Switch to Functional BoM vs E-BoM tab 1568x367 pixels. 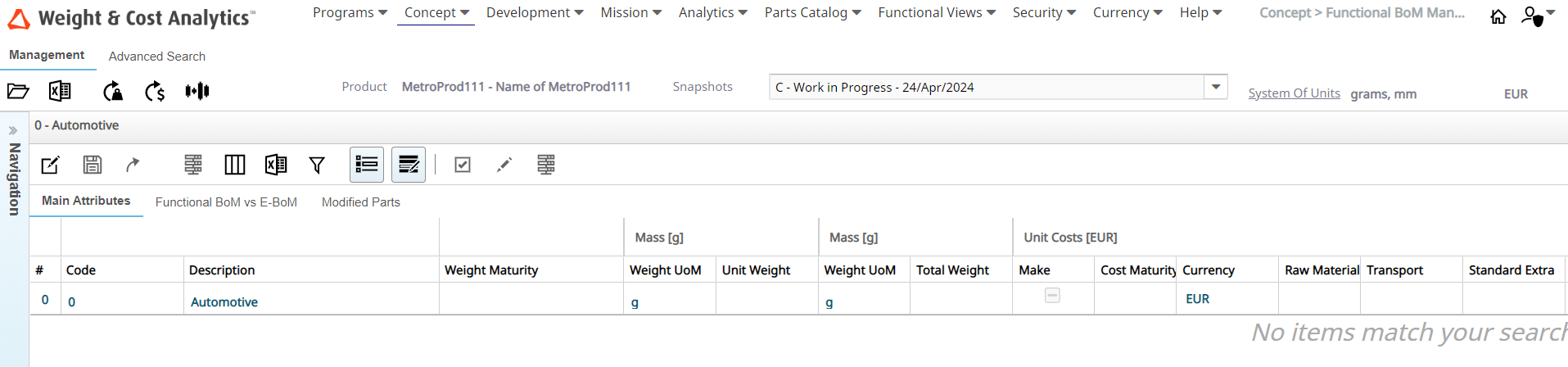point(226,202)
